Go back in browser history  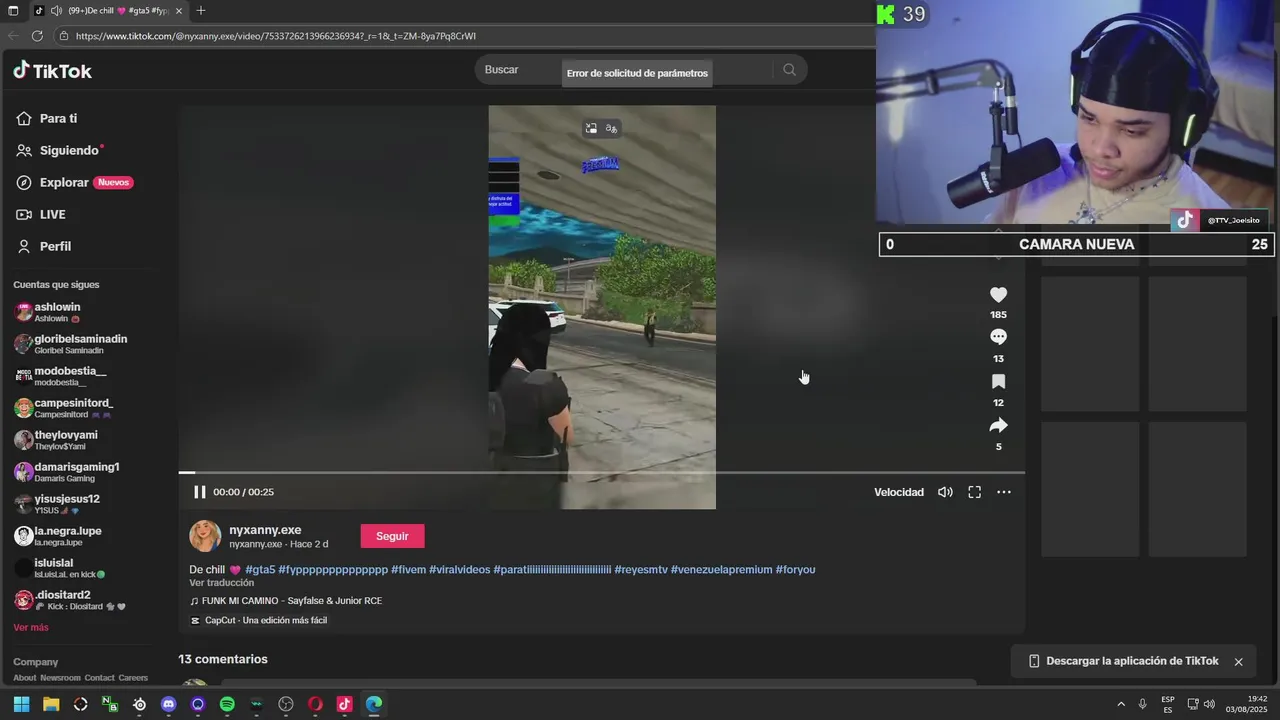[12, 36]
